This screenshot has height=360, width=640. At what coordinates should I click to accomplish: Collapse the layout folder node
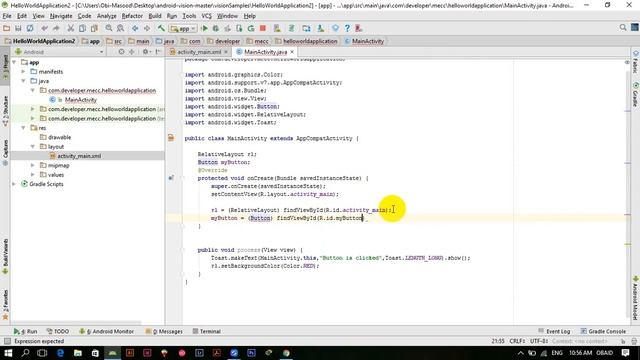pos(33,146)
